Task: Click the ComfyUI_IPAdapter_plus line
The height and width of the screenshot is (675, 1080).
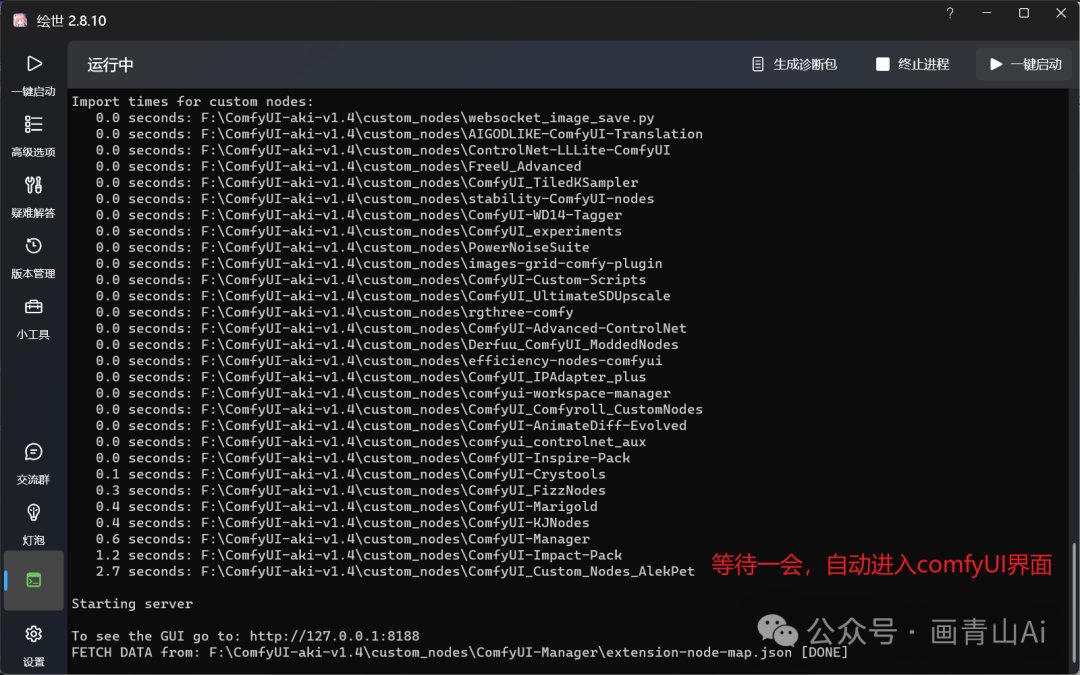Action: point(371,377)
